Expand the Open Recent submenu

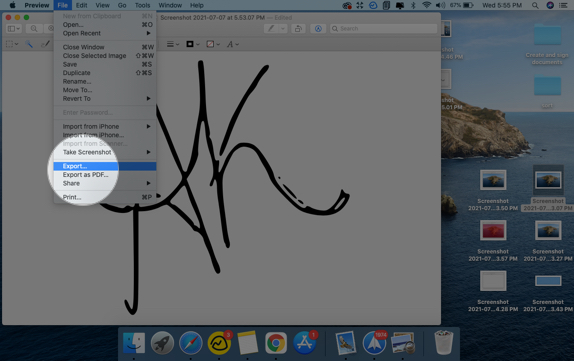tap(105, 33)
